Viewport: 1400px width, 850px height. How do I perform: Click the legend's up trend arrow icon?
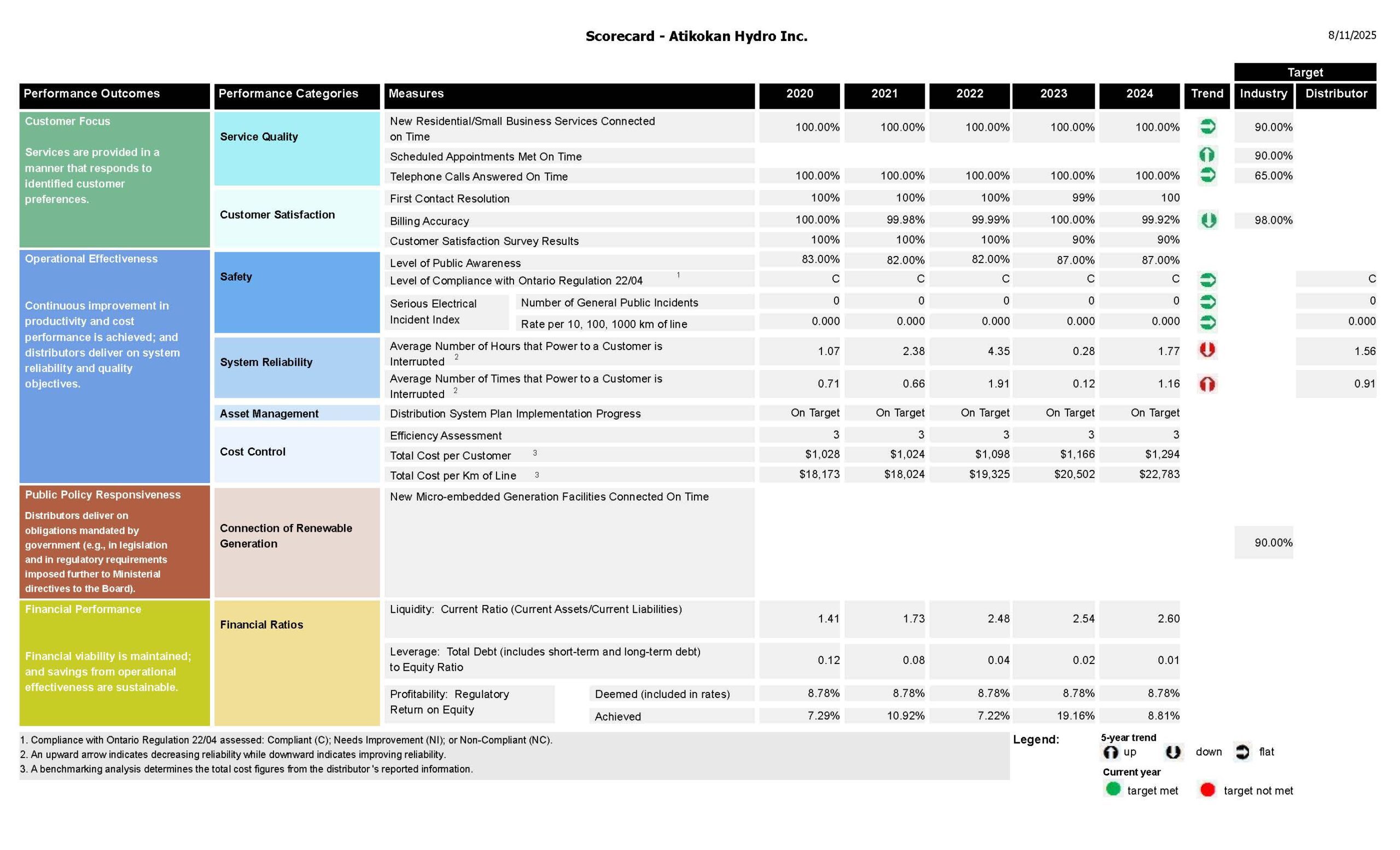click(x=1110, y=752)
